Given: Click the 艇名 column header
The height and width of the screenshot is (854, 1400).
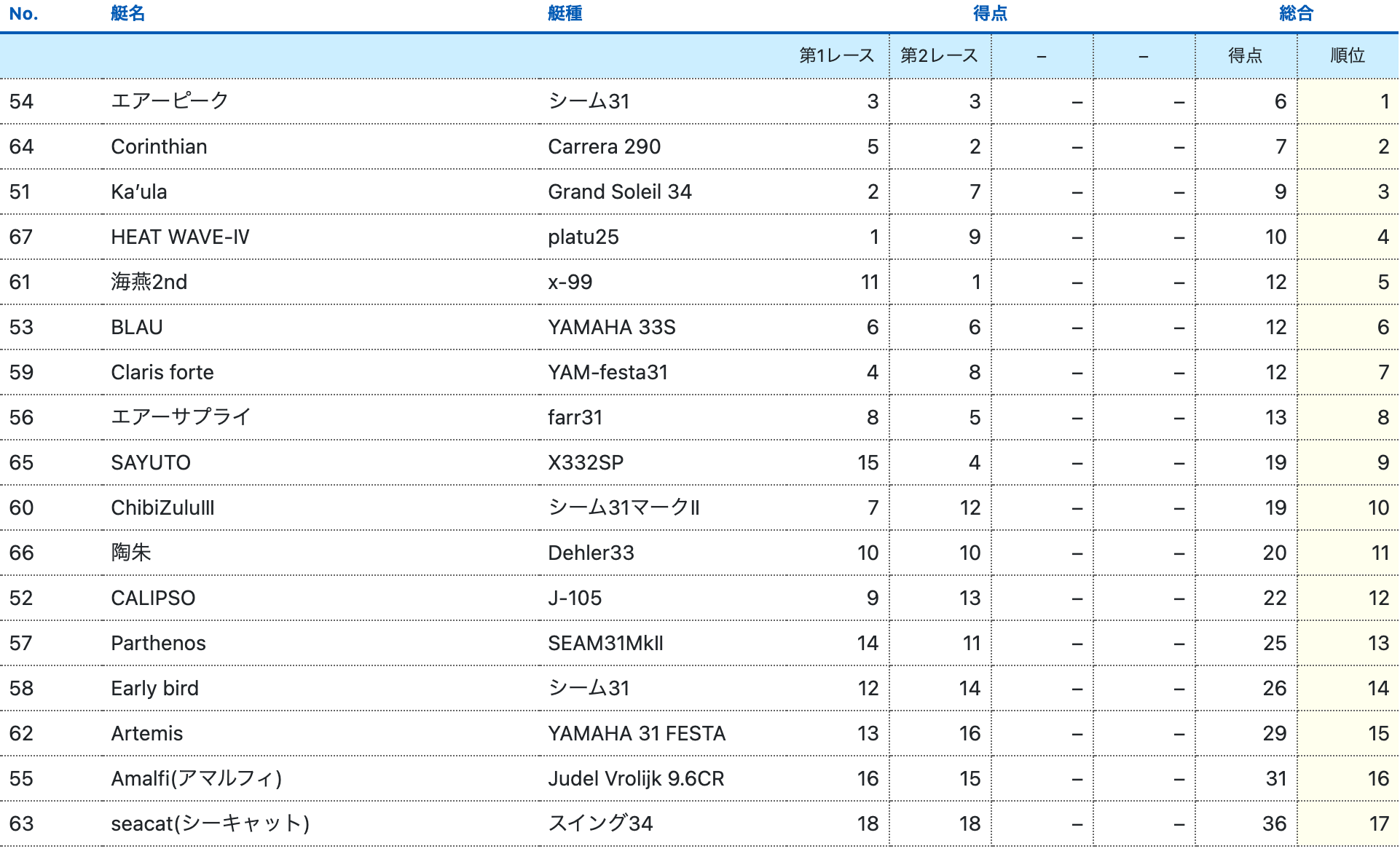Looking at the screenshot, I should (x=127, y=14).
